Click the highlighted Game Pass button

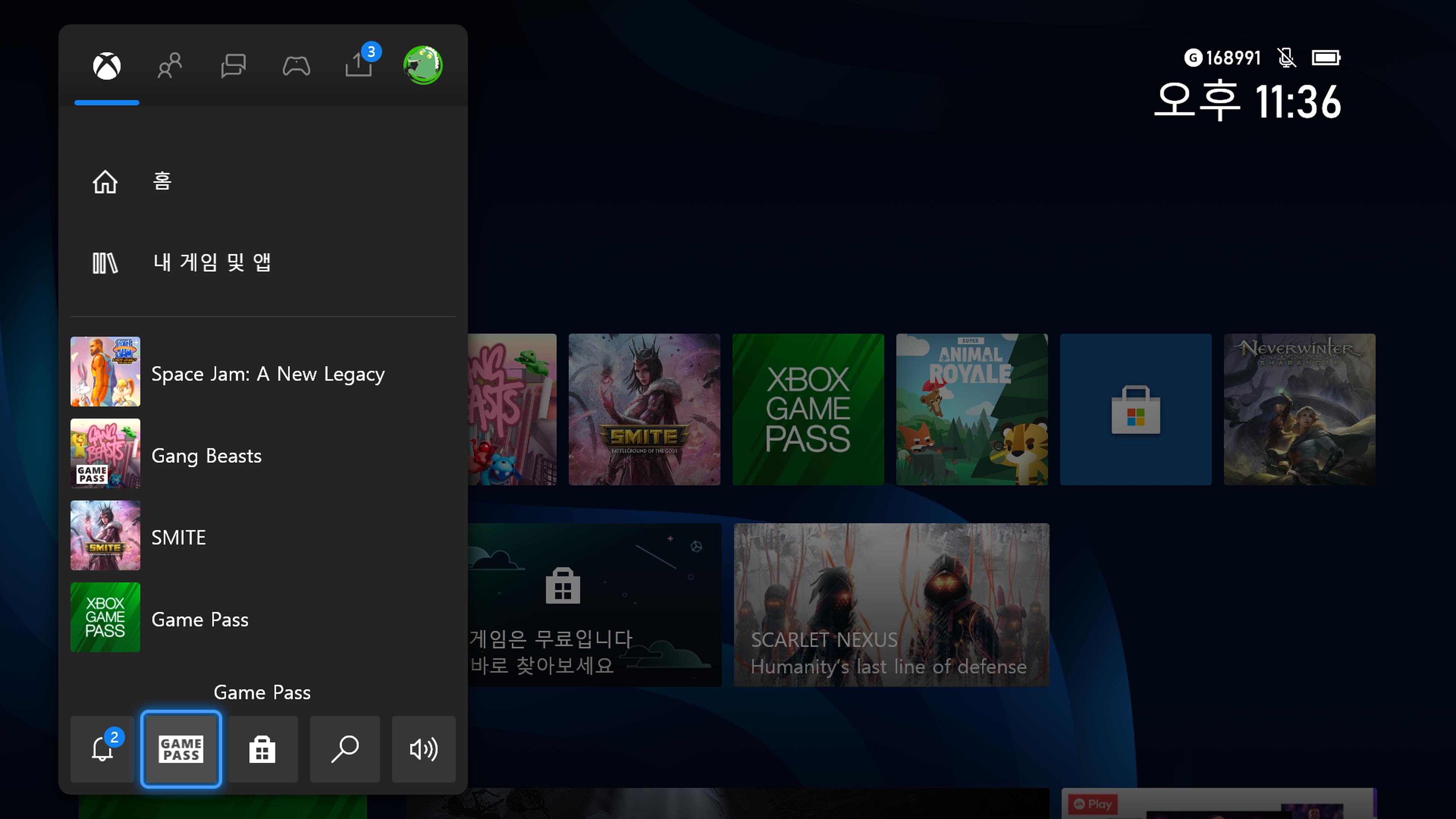point(181,750)
